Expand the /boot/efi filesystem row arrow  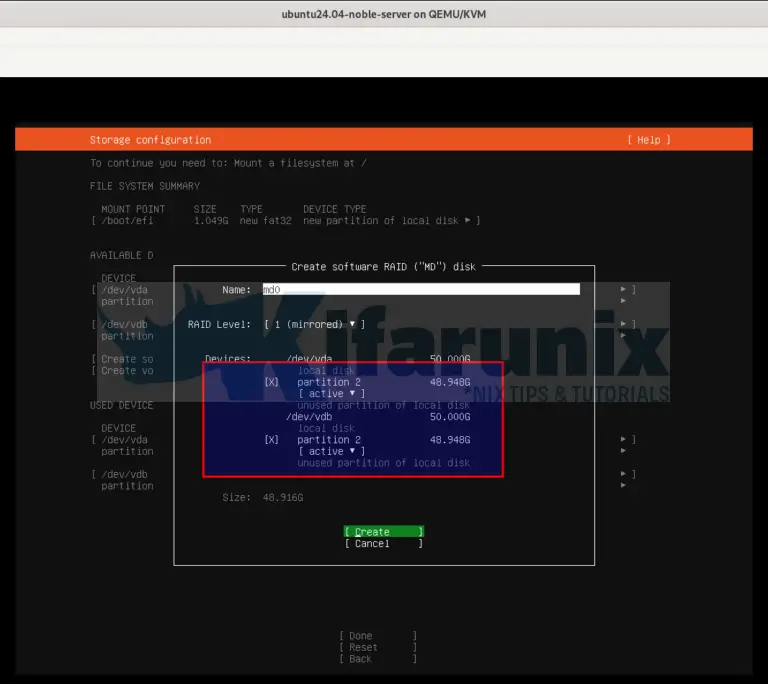(x=477, y=220)
